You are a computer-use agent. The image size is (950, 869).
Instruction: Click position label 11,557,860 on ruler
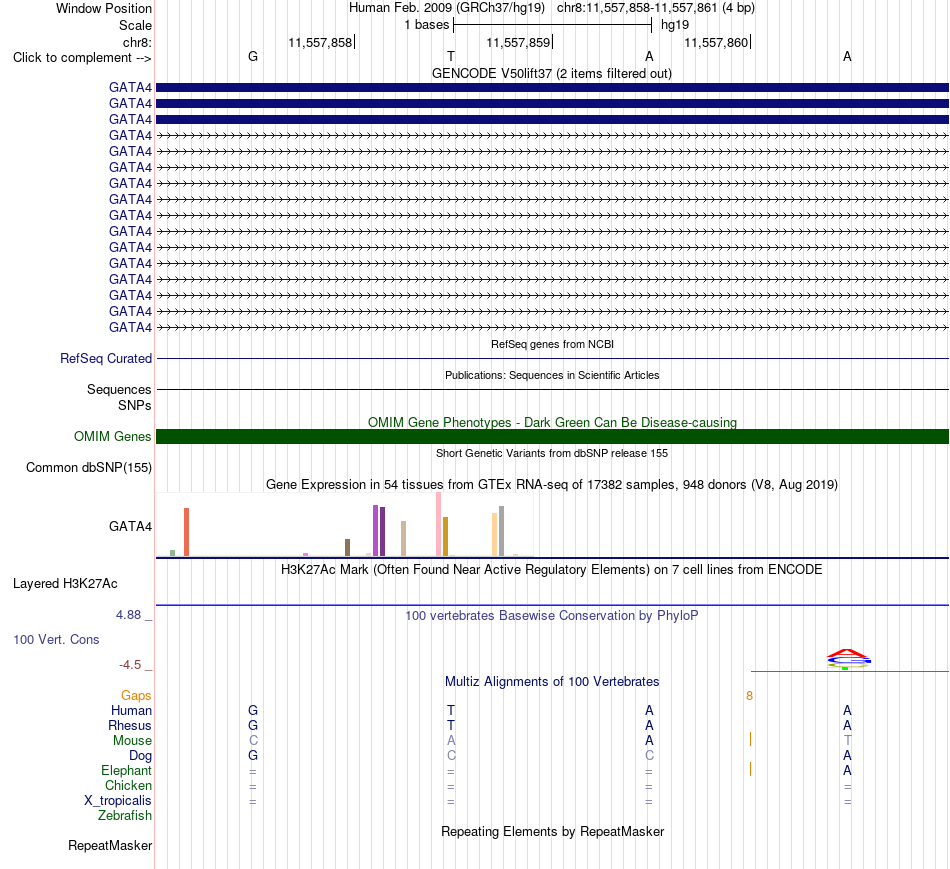tap(716, 42)
